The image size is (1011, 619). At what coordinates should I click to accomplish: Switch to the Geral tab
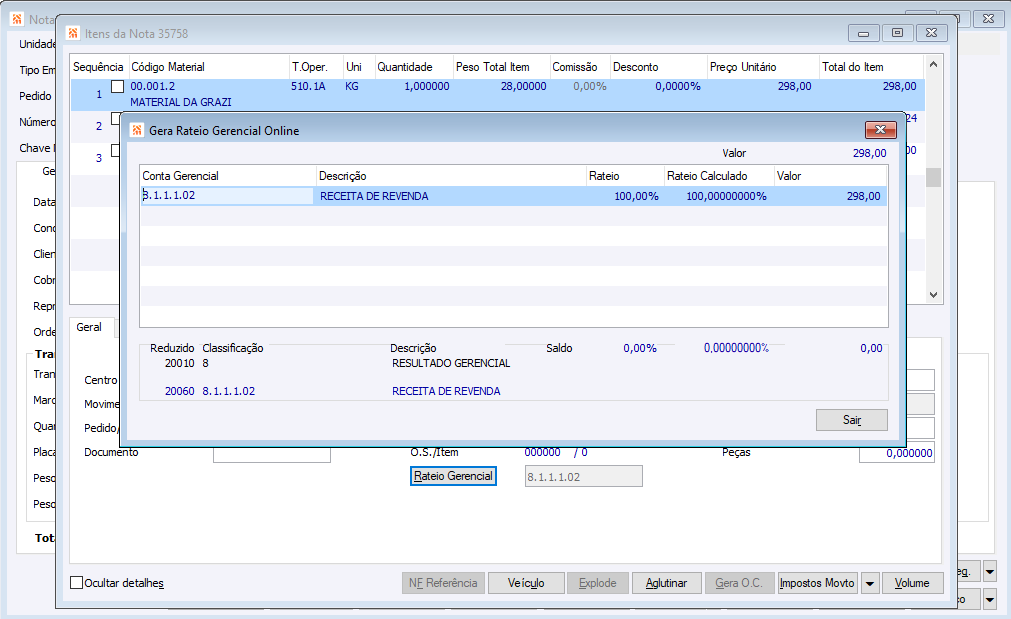coord(89,328)
